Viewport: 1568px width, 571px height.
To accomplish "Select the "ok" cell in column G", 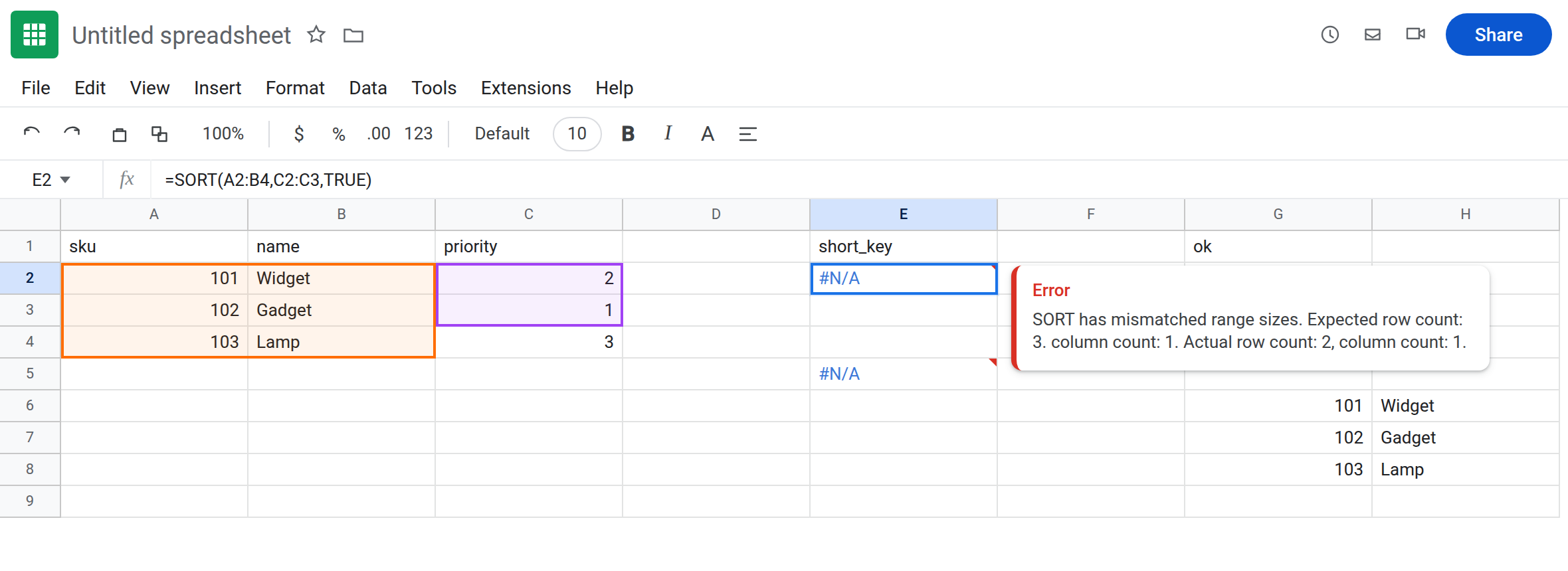I will point(1278,246).
